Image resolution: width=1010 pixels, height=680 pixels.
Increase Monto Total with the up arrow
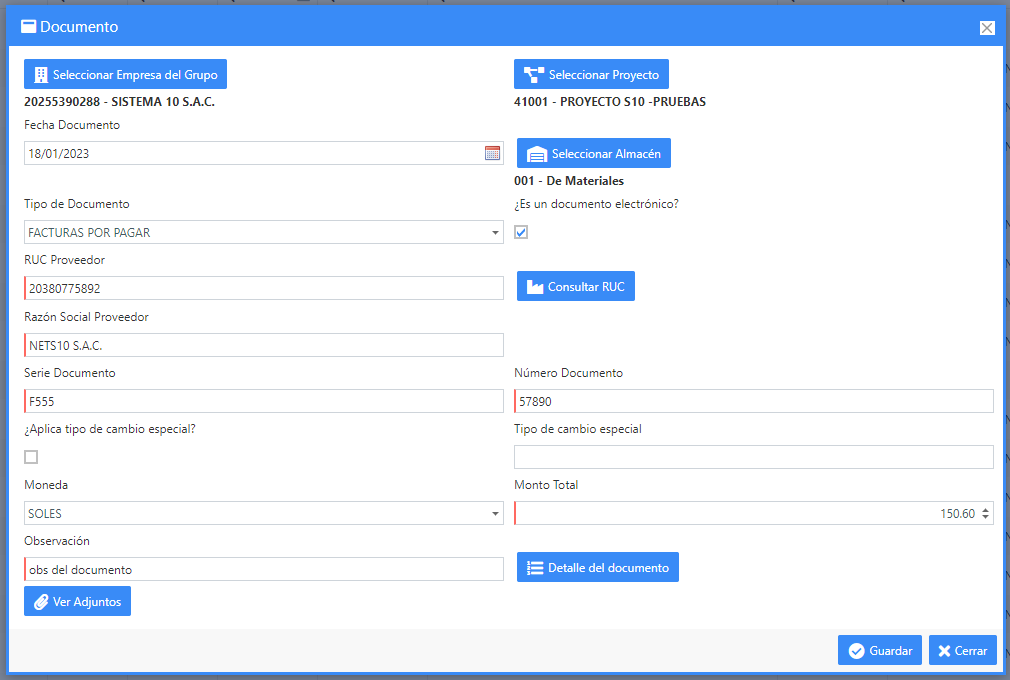986,510
